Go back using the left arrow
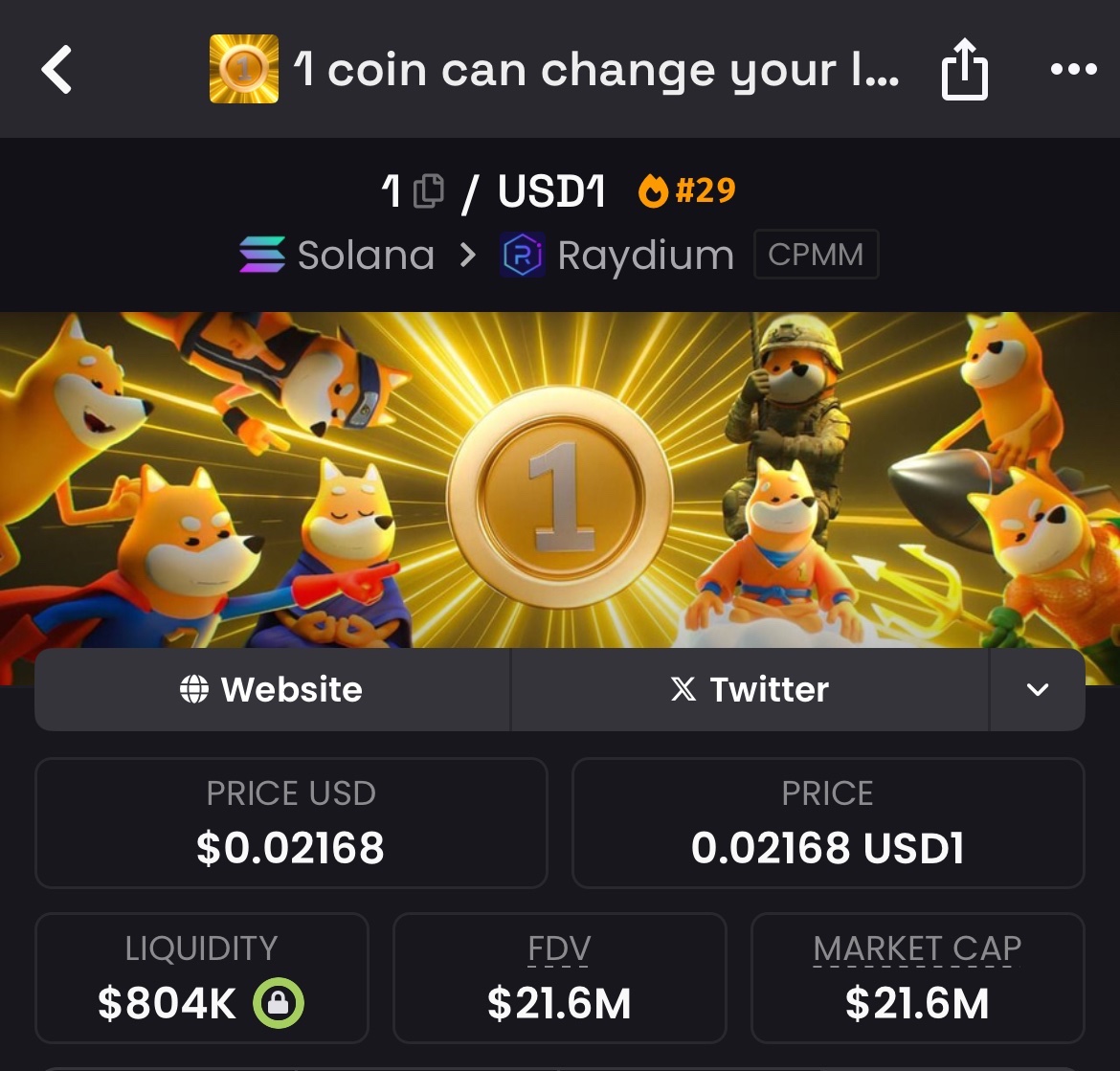1120x1071 pixels. (57, 69)
